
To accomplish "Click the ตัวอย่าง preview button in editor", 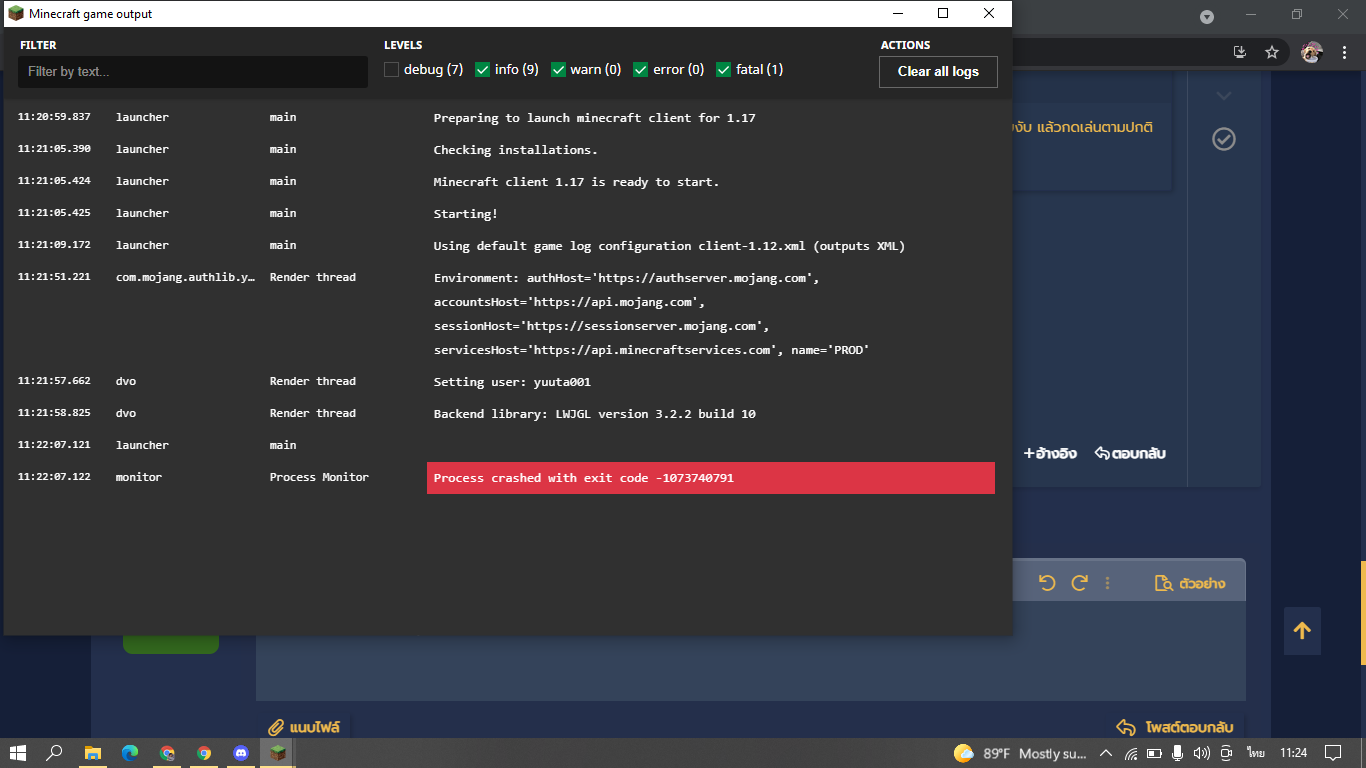I will pyautogui.click(x=1190, y=583).
